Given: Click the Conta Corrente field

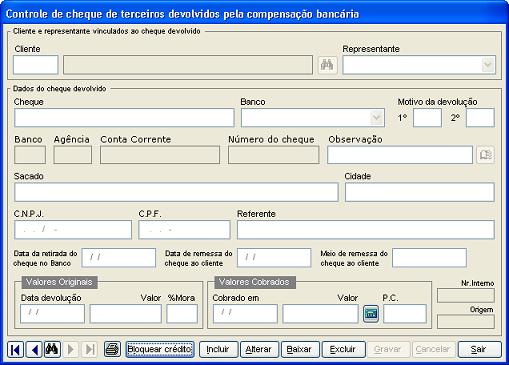Looking at the screenshot, I should 160,155.
